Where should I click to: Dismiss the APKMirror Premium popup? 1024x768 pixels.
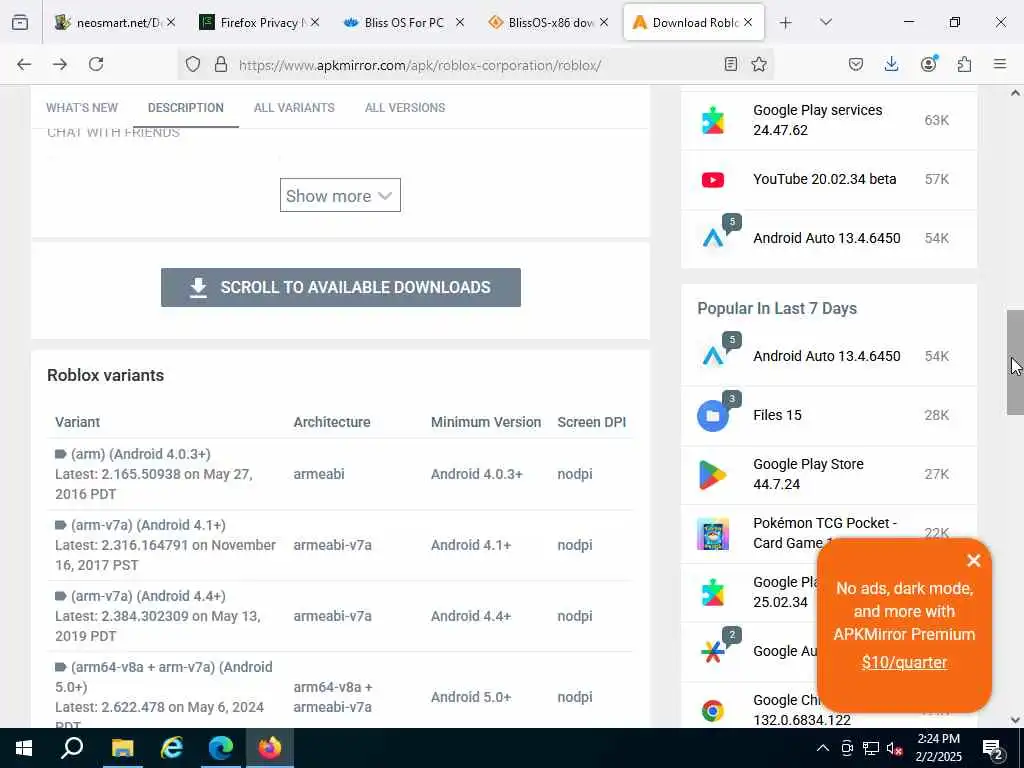974,560
